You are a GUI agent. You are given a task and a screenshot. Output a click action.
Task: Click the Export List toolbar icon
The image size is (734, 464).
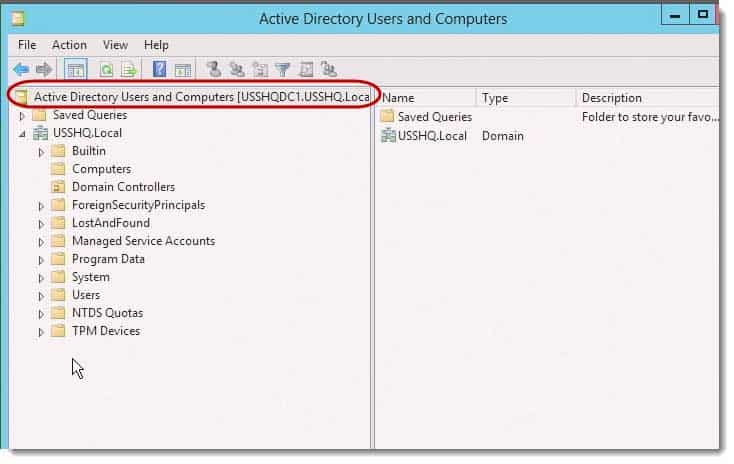tap(129, 70)
